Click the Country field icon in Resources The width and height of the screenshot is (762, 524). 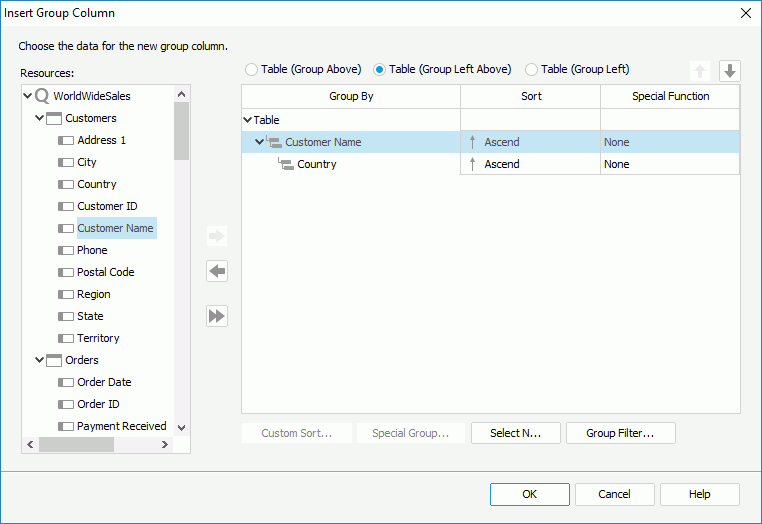(66, 184)
